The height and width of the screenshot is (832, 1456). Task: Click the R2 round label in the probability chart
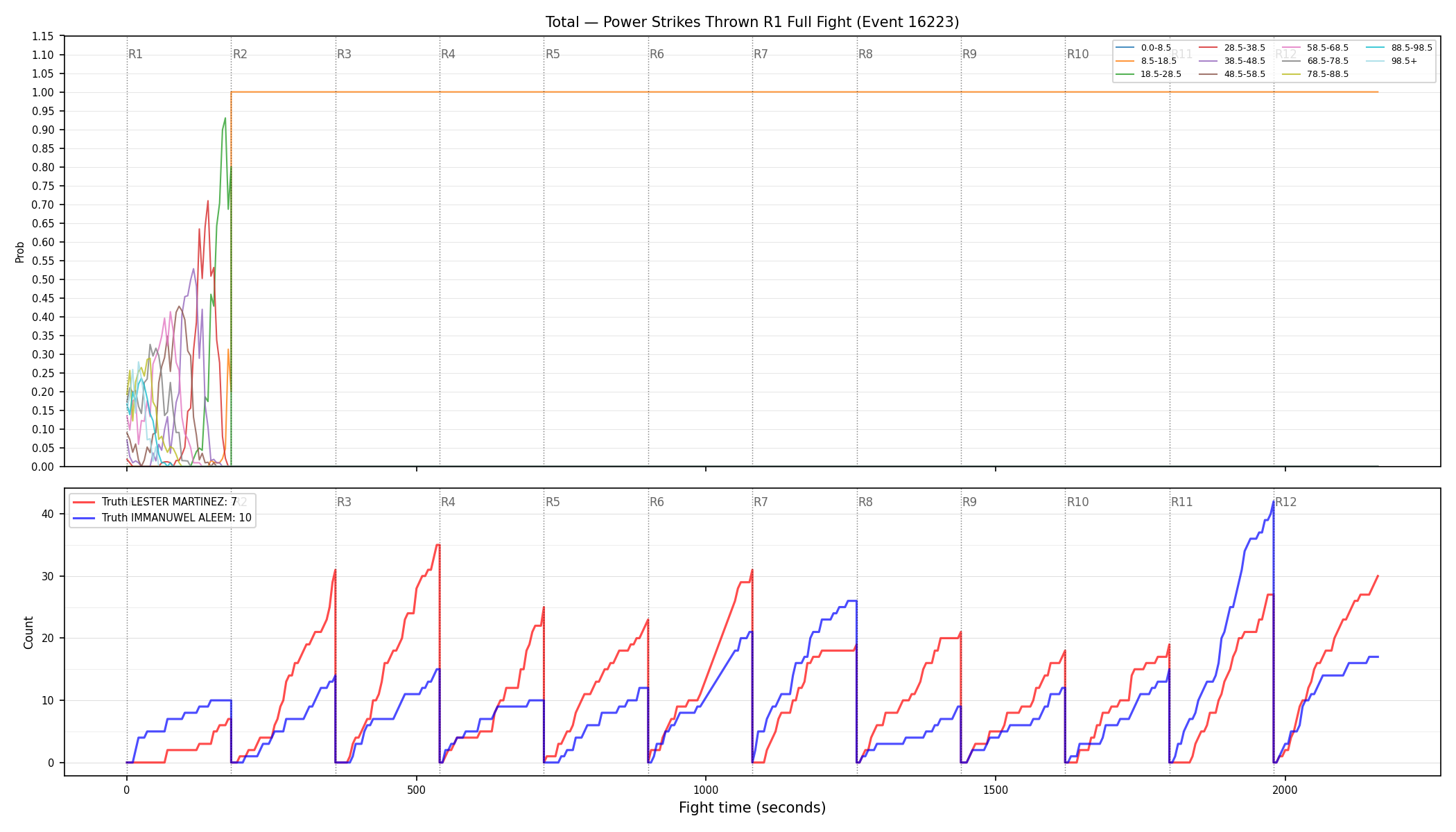240,54
